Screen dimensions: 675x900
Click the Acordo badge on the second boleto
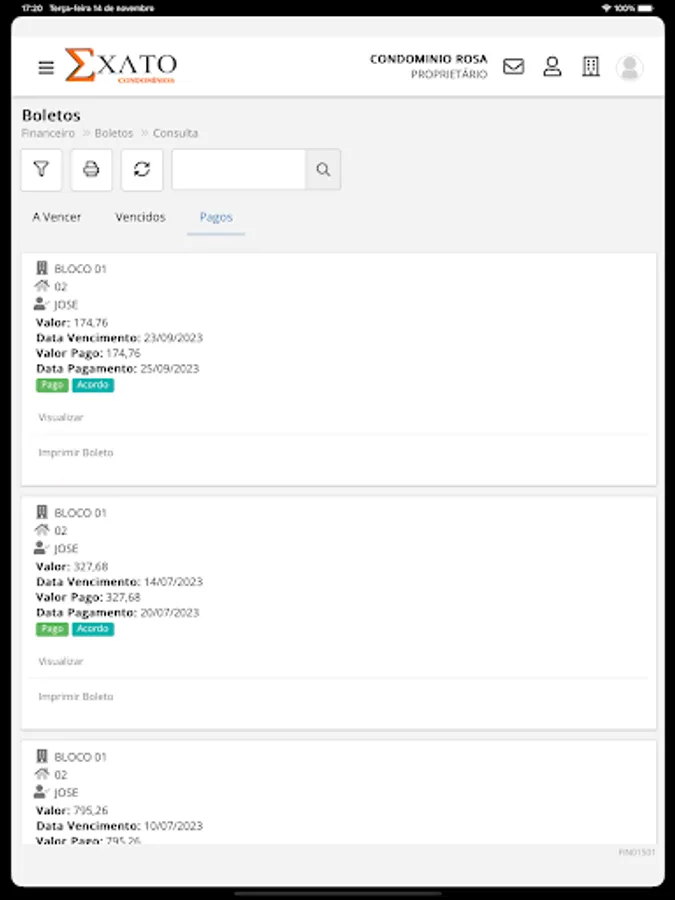[93, 629]
